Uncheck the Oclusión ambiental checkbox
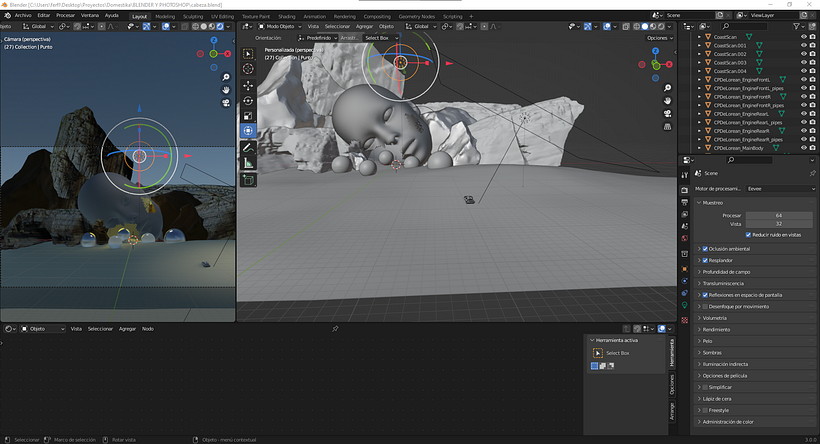Screen dimensions: 820x444 coord(705,248)
